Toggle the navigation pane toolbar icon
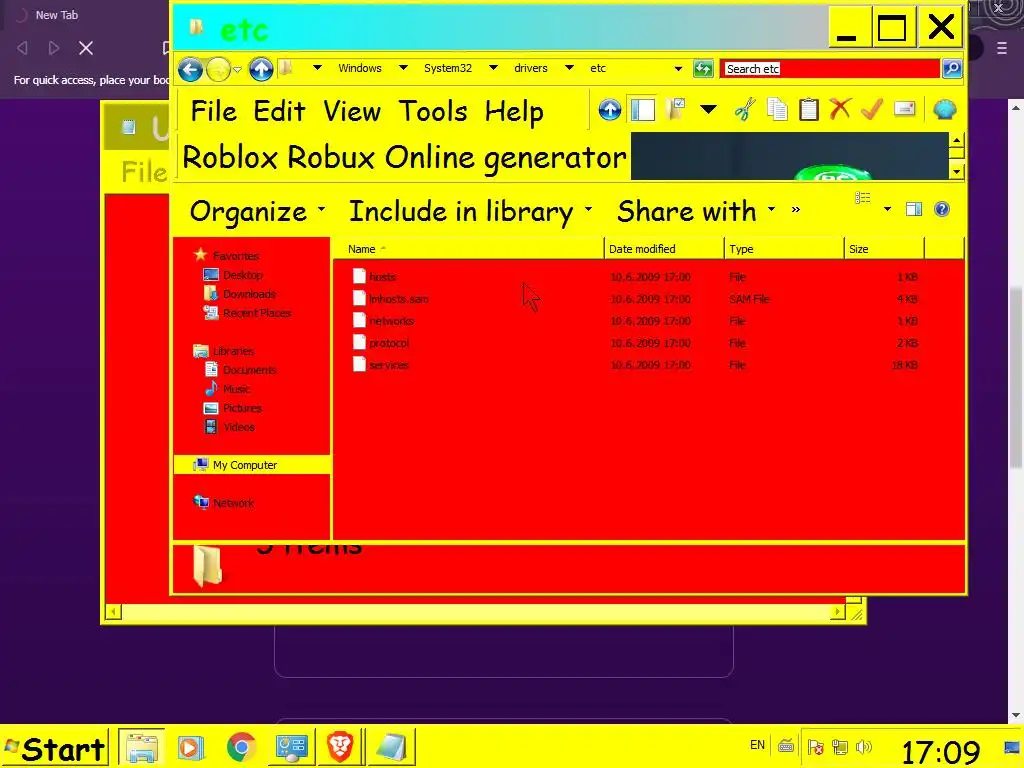The height and width of the screenshot is (768, 1024). click(x=643, y=110)
